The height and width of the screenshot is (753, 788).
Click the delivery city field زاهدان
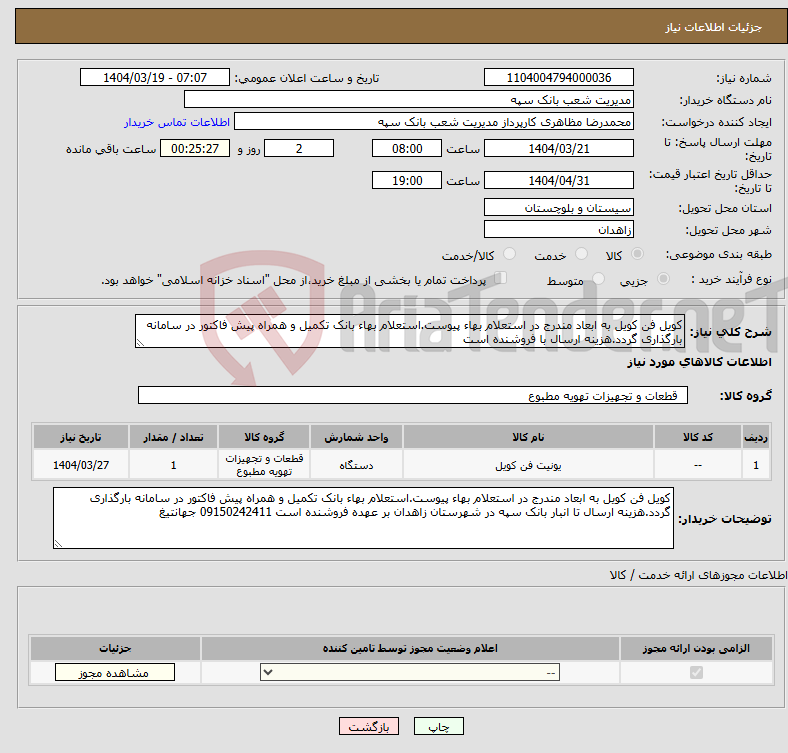point(558,229)
